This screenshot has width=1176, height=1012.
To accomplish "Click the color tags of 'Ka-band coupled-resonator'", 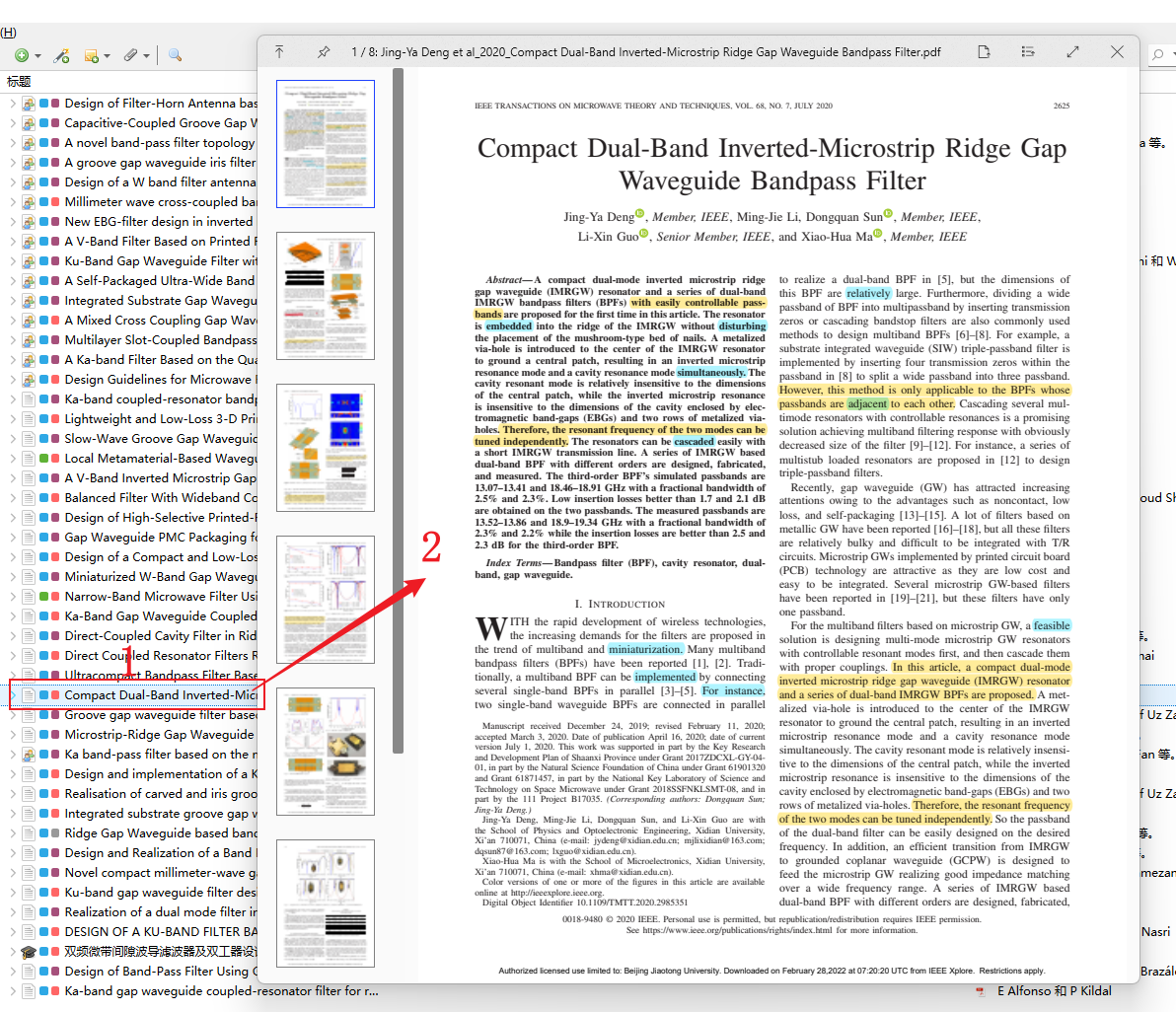I will (x=49, y=399).
